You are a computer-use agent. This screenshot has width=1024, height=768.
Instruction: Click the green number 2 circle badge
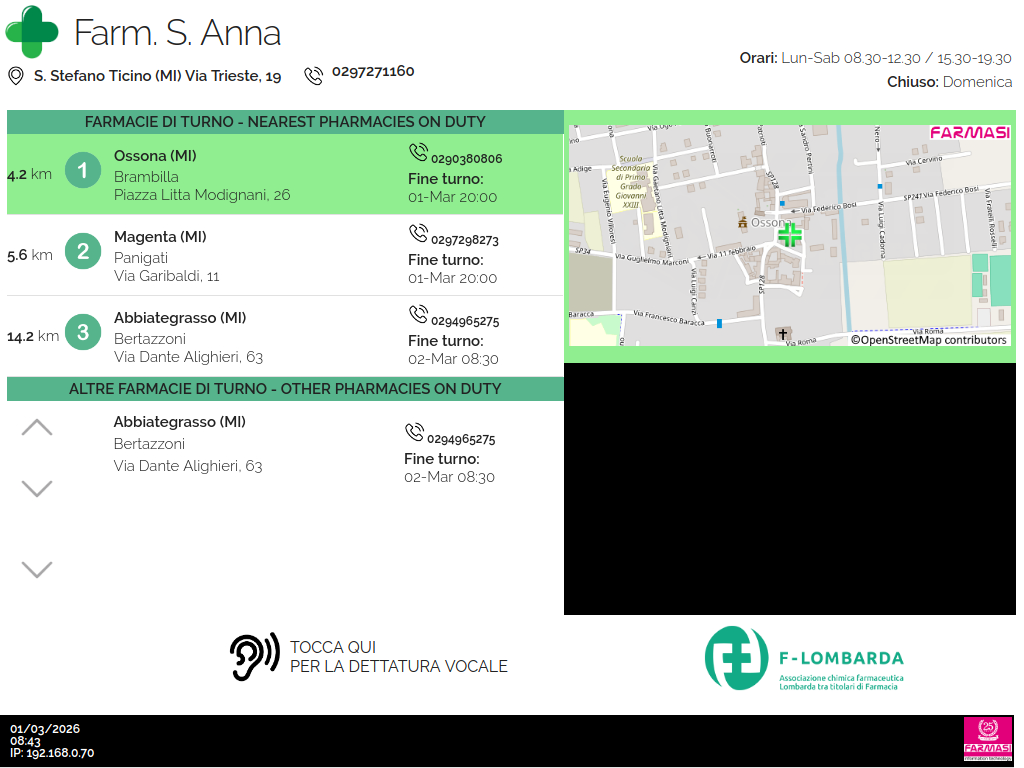(83, 251)
